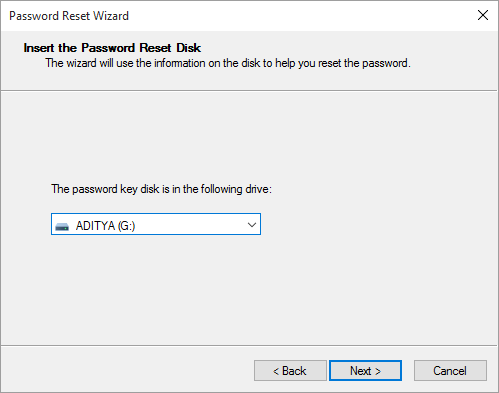Dismiss the dialog with the Cancel button
The width and height of the screenshot is (499, 393).
click(x=450, y=370)
